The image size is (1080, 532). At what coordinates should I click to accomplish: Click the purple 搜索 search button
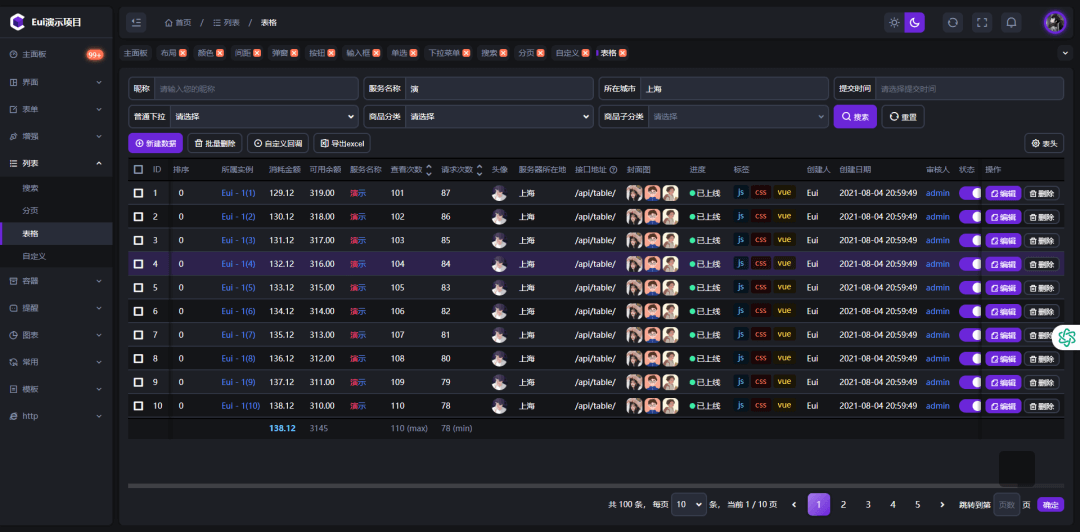tap(855, 116)
